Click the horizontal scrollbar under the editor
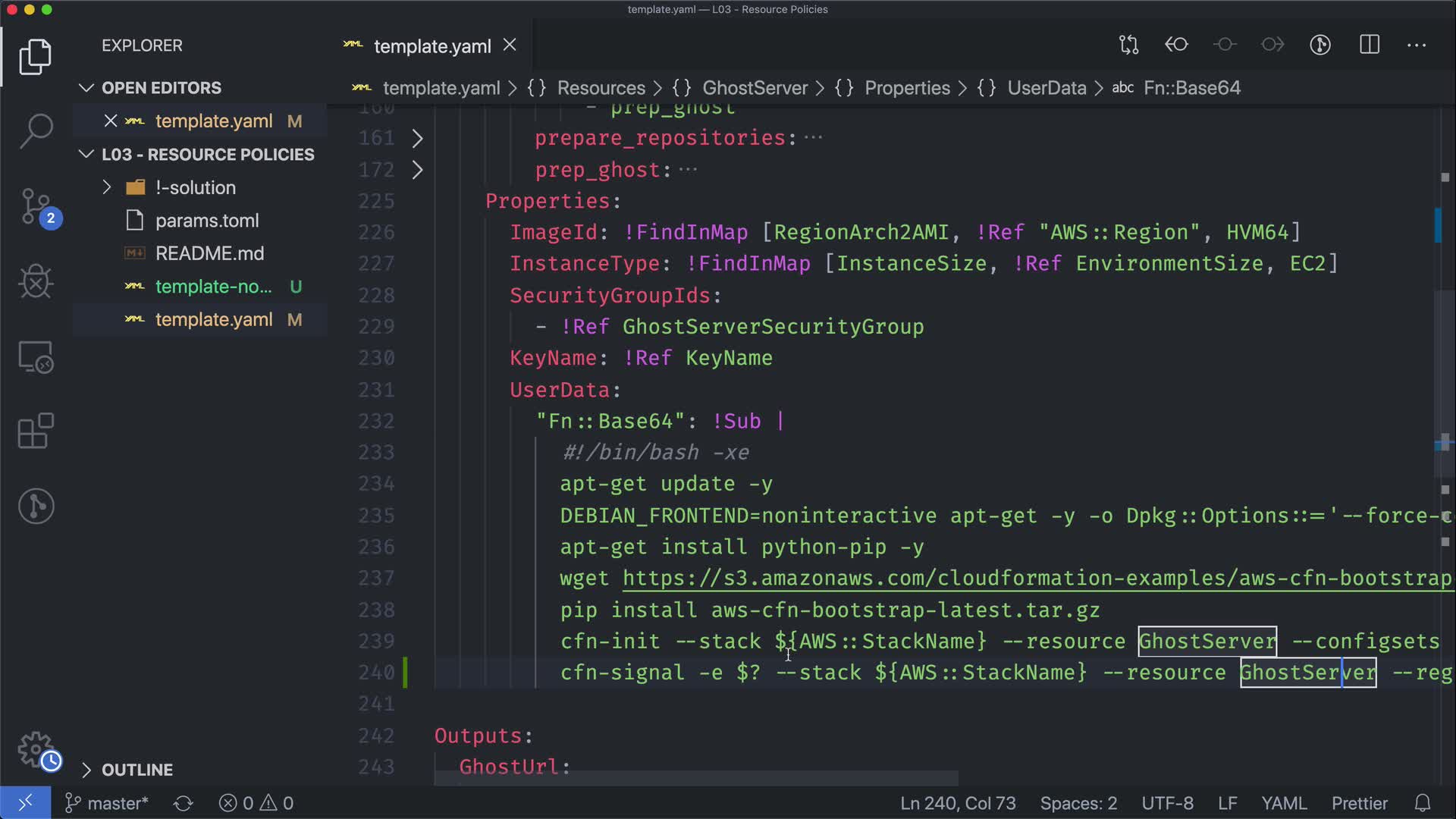Screen dimensions: 1456x819 pyautogui.click(x=695, y=779)
